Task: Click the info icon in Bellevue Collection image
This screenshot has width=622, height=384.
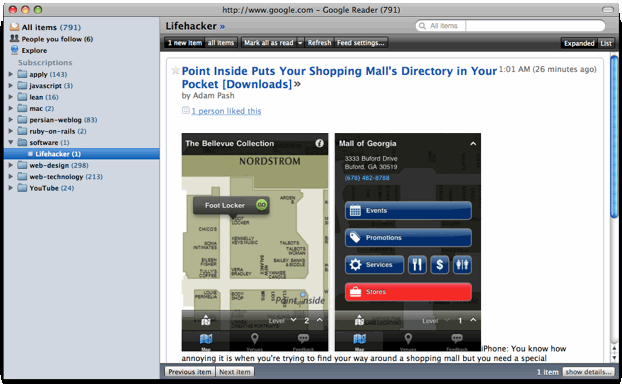Action: pos(319,143)
